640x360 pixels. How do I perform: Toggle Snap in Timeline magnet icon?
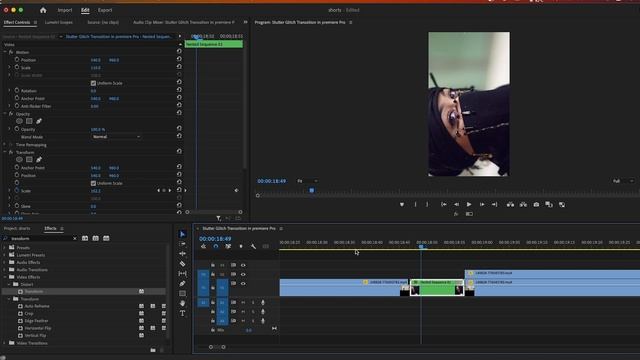pos(216,246)
